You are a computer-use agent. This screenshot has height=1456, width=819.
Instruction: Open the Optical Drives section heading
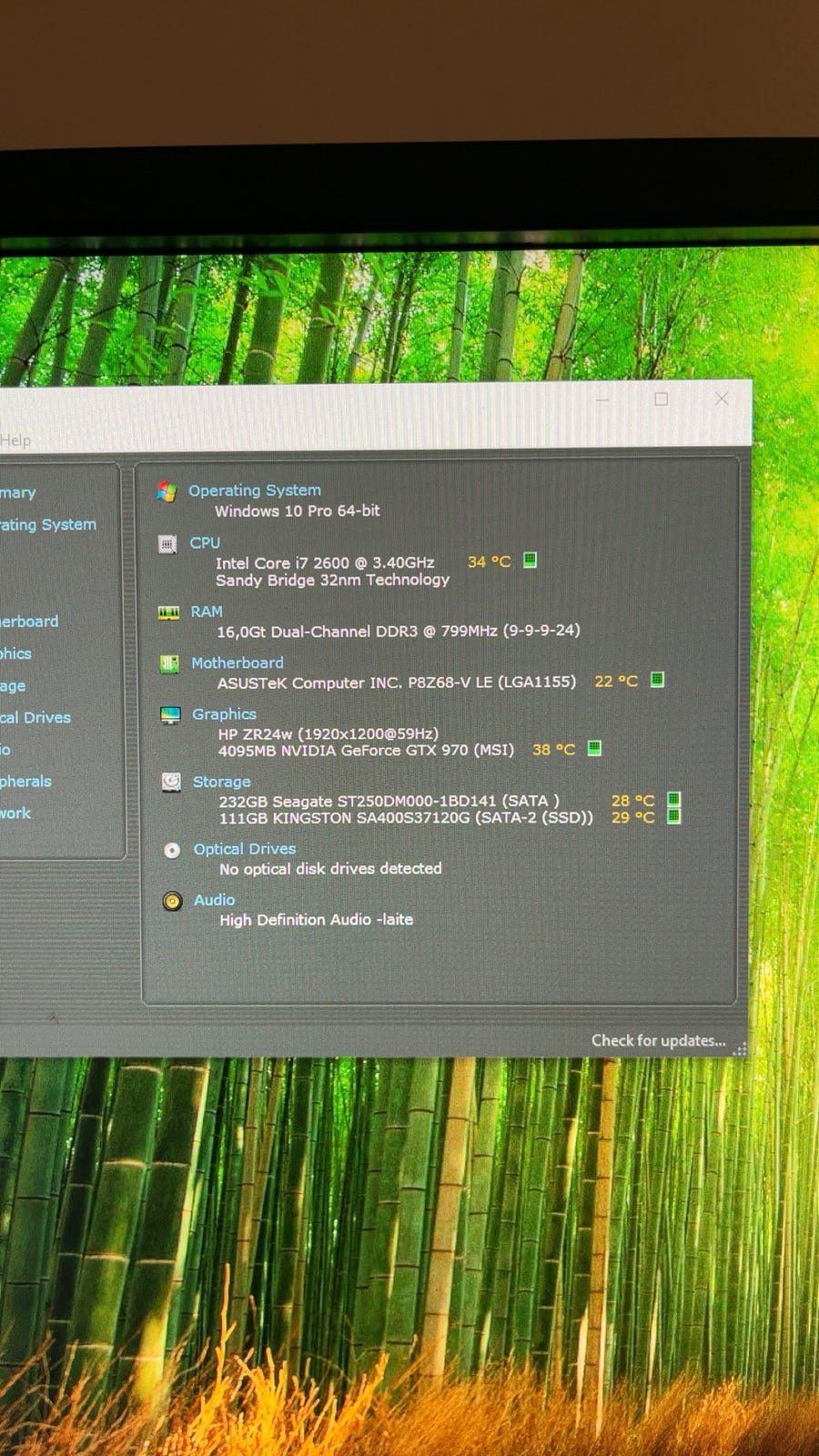[x=245, y=849]
